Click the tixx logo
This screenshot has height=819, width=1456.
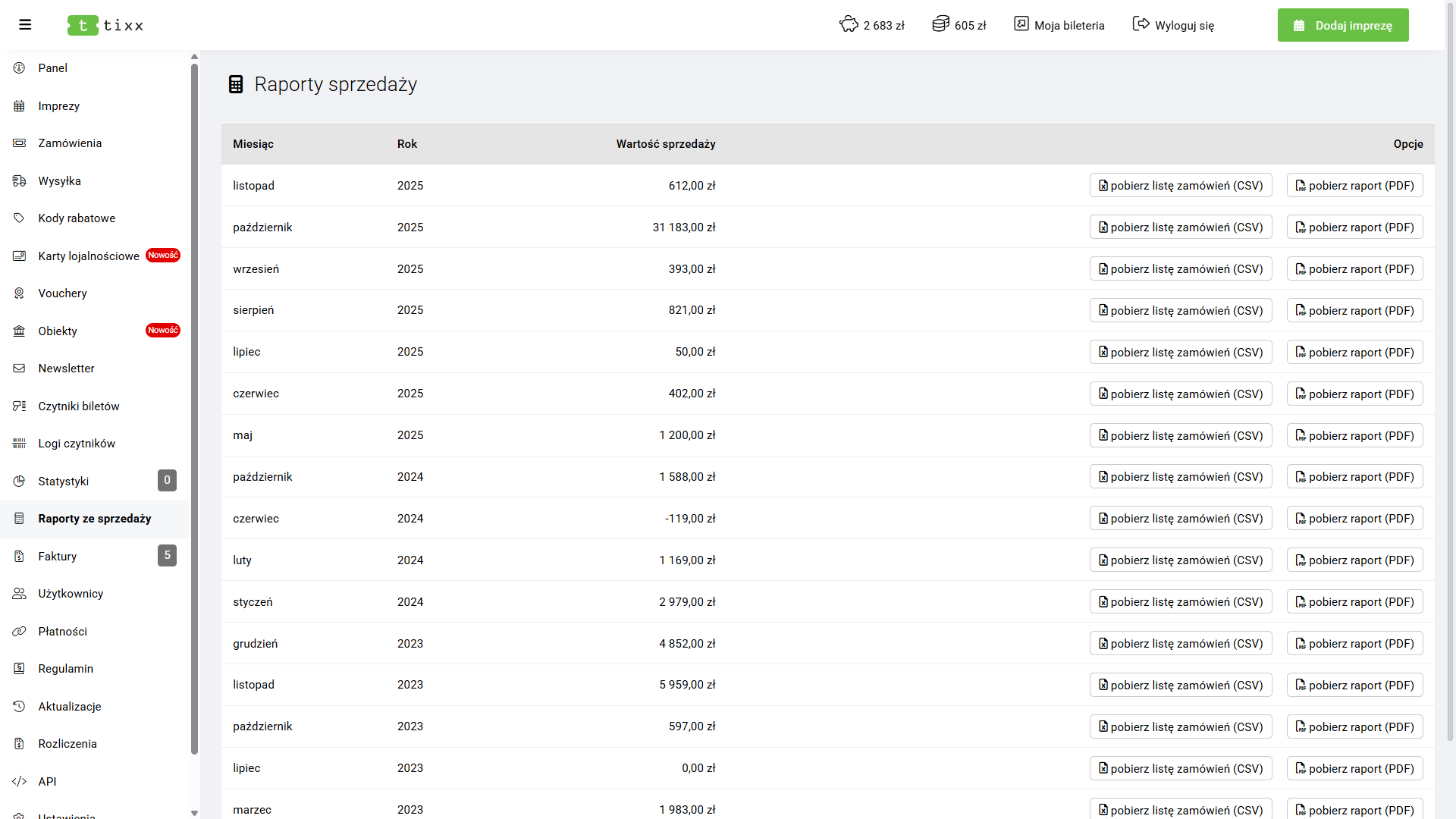tap(105, 25)
